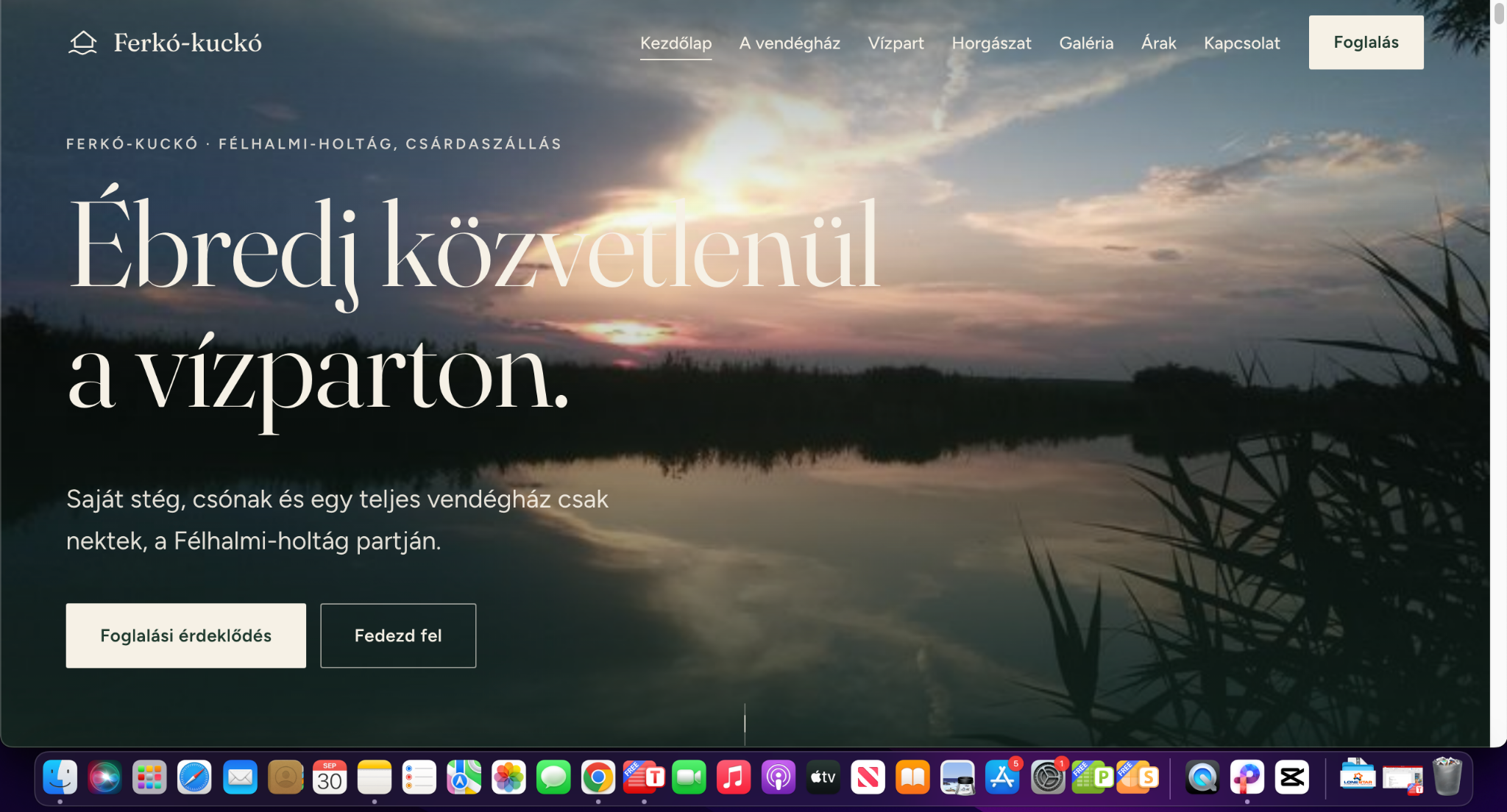This screenshot has width=1507, height=812.
Task: Open Preview from the Dock
Action: [x=958, y=777]
